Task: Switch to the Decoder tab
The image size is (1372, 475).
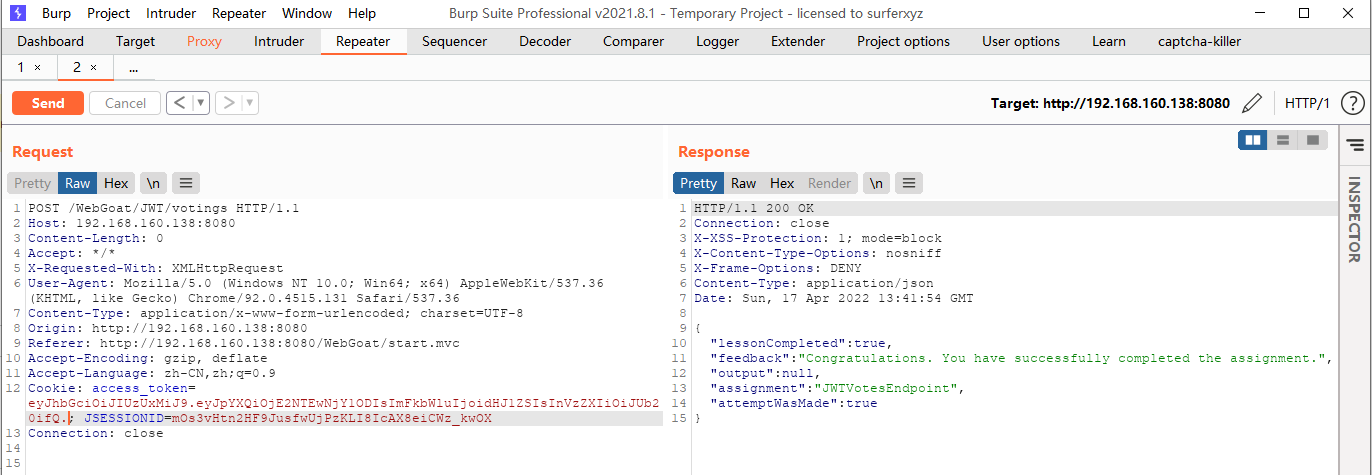Action: (545, 41)
